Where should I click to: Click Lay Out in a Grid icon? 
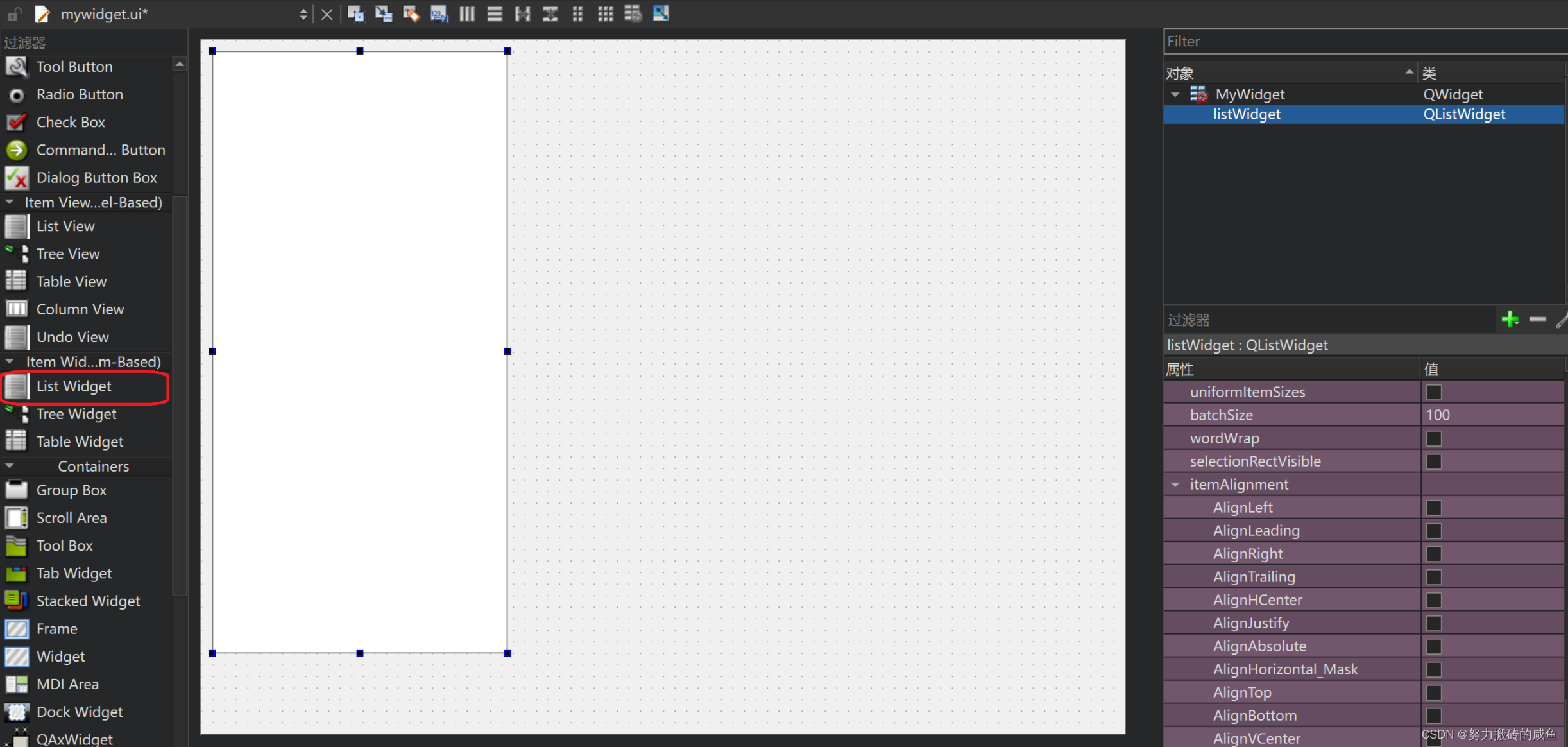[606, 13]
